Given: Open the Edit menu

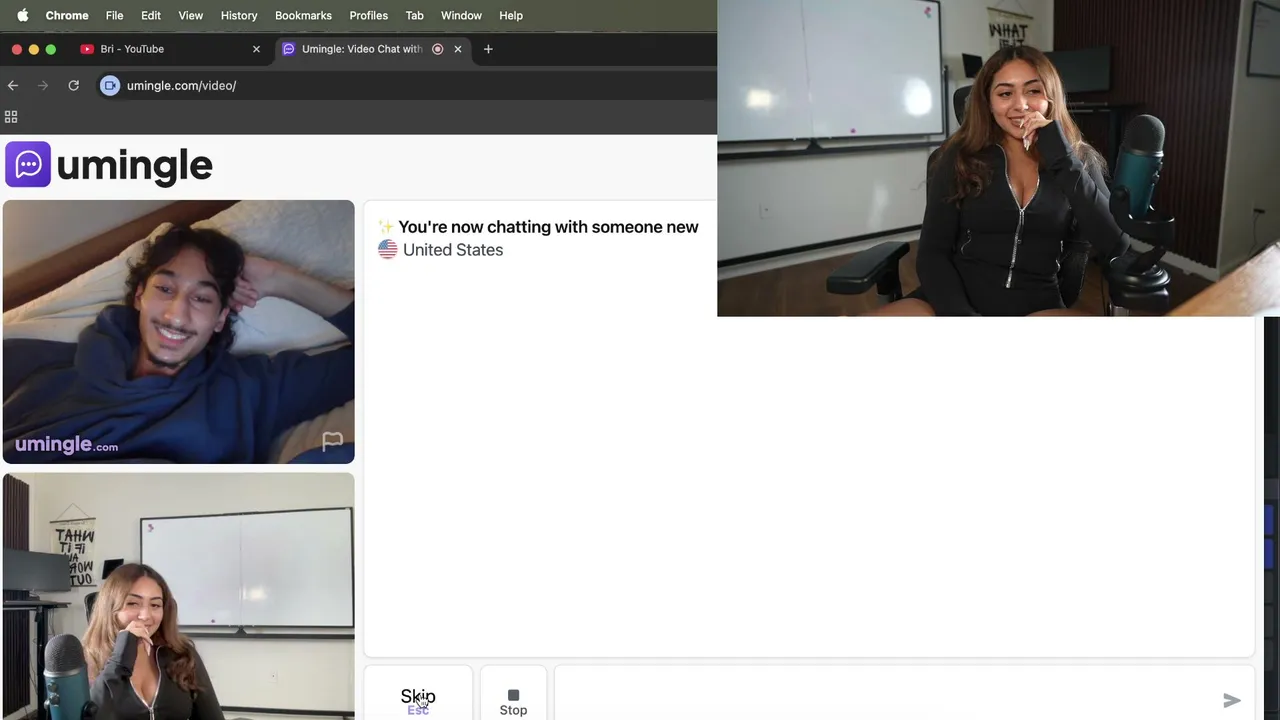Looking at the screenshot, I should (x=151, y=15).
